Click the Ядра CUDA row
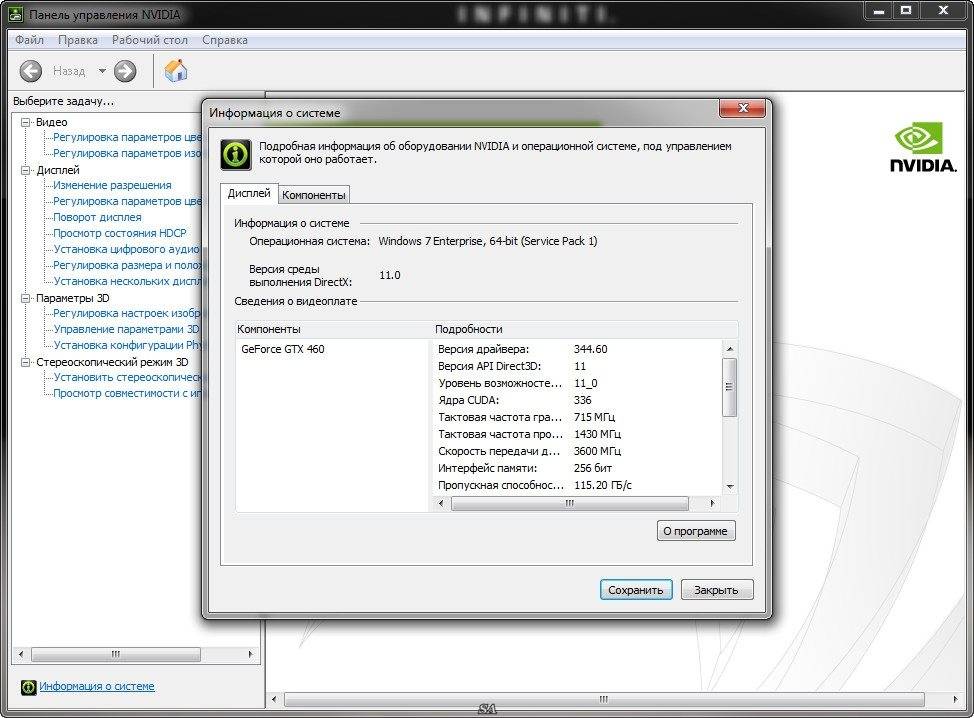 [578, 400]
